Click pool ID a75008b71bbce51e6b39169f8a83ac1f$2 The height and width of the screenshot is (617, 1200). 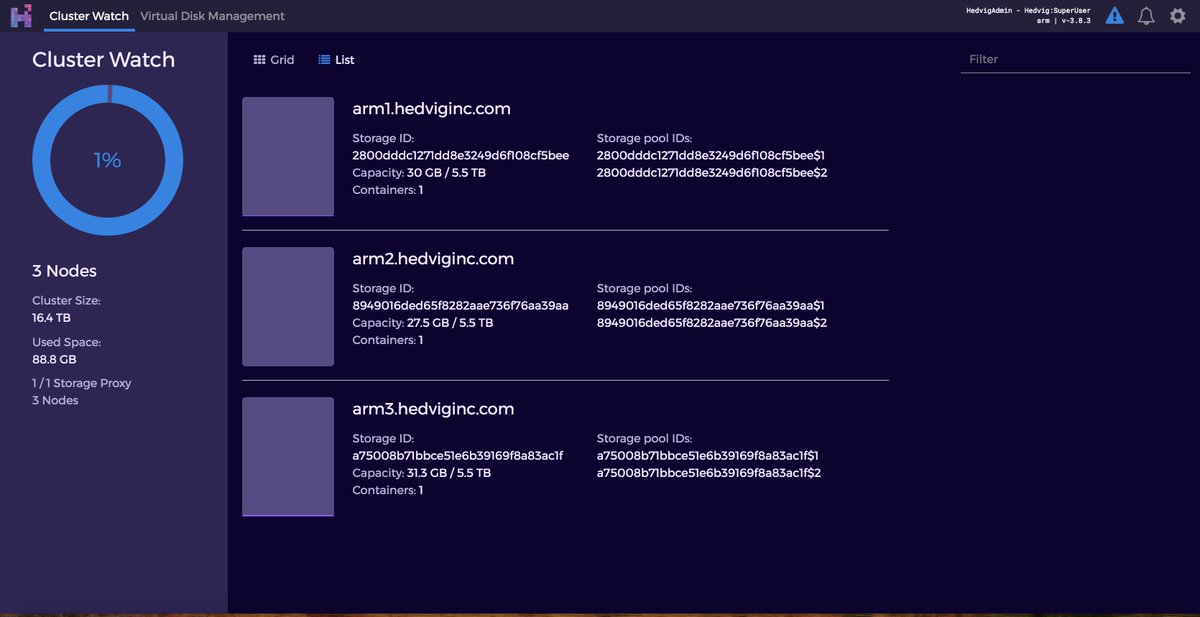tap(709, 472)
